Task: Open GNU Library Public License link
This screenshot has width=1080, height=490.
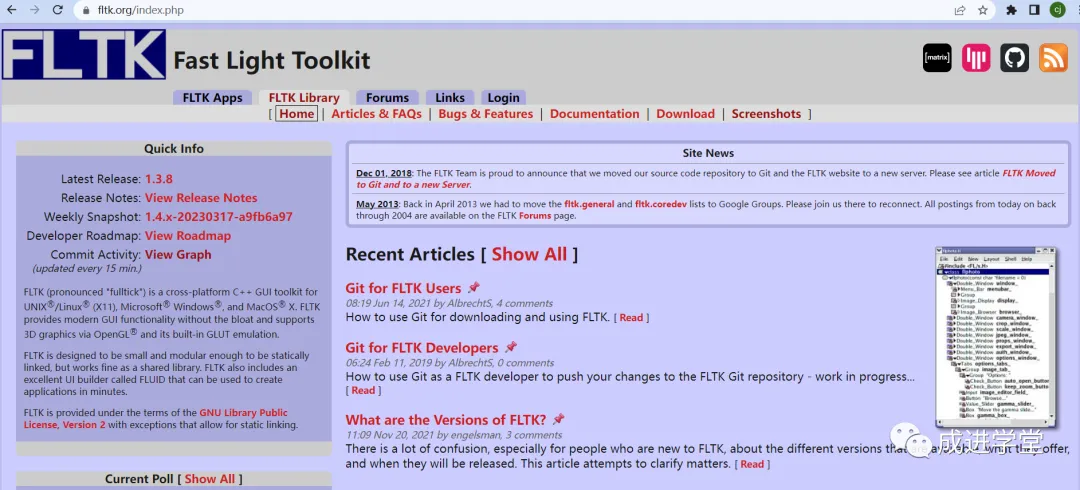Action: click(x=156, y=418)
